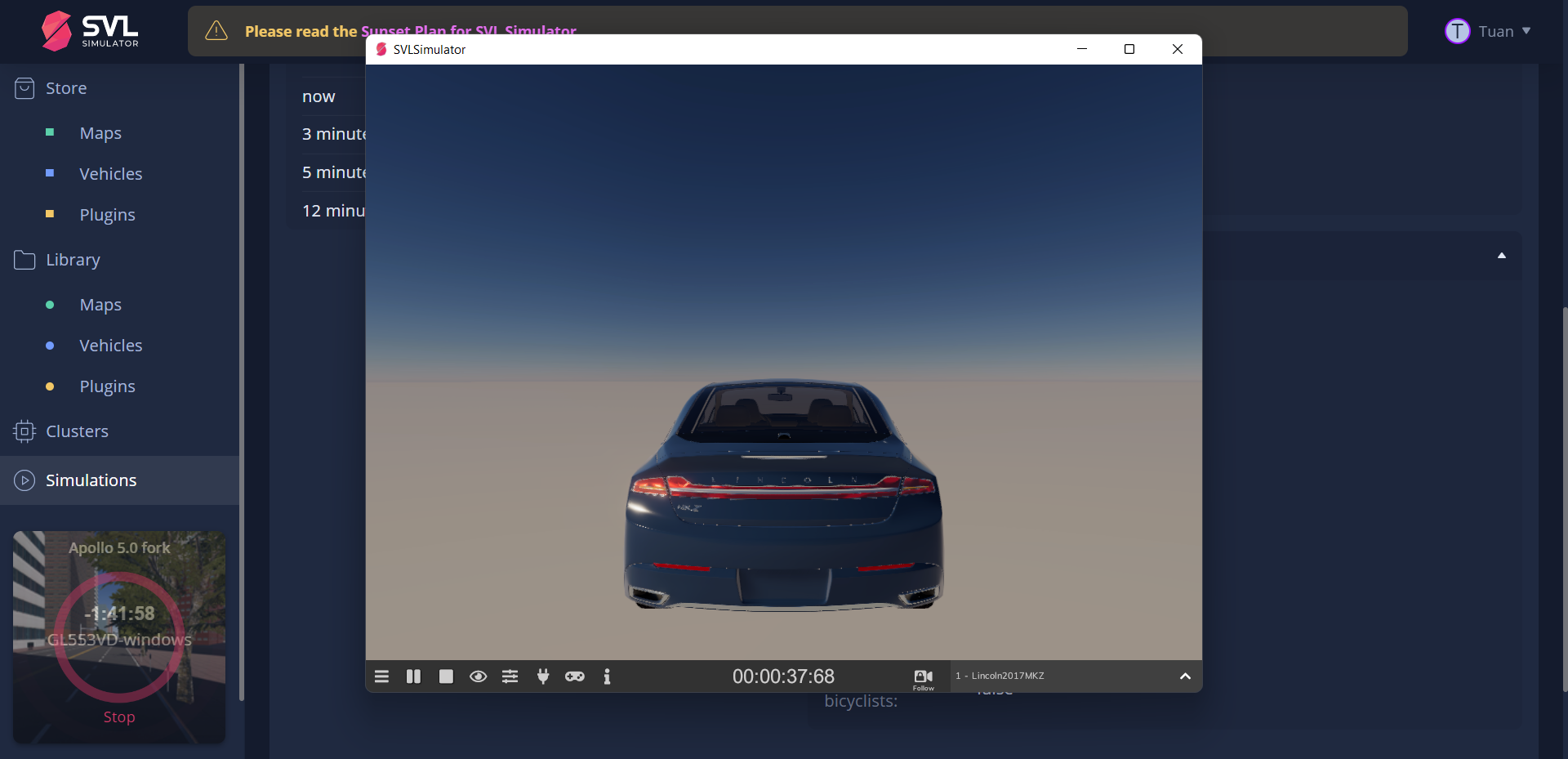Open Simulations from the sidebar
This screenshot has width=1568, height=759.
pos(91,480)
